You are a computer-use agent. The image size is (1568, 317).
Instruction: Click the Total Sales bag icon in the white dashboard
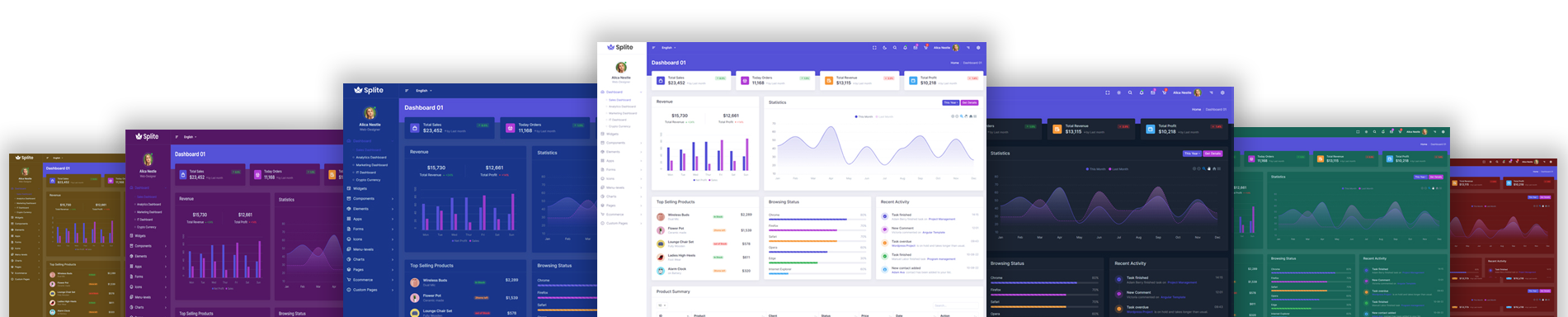click(x=660, y=81)
